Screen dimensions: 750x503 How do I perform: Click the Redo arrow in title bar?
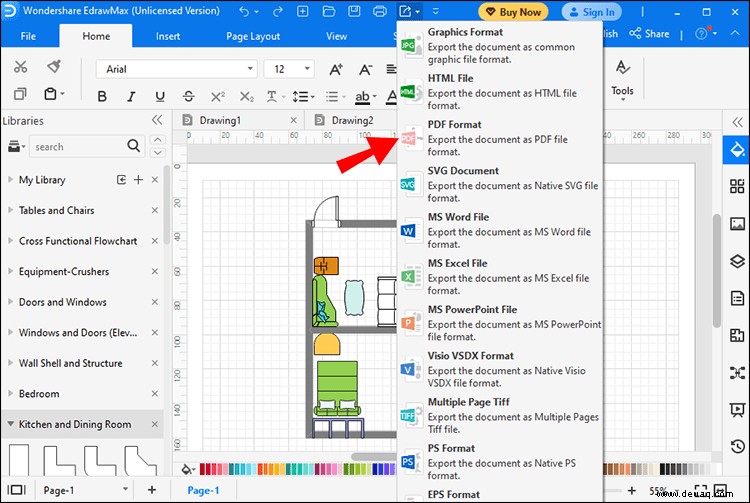[x=277, y=11]
